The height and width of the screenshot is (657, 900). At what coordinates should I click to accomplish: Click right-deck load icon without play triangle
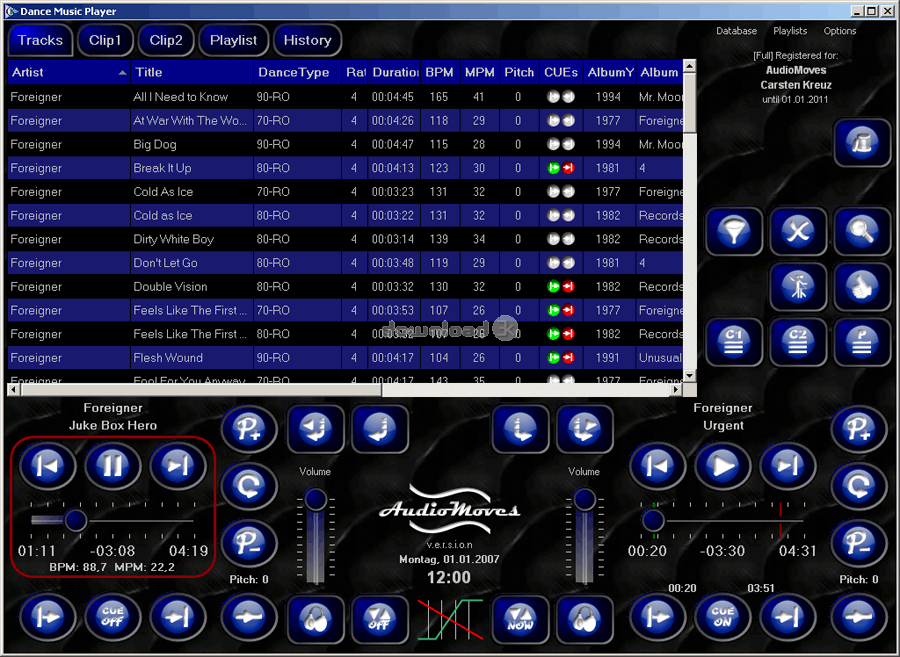520,429
